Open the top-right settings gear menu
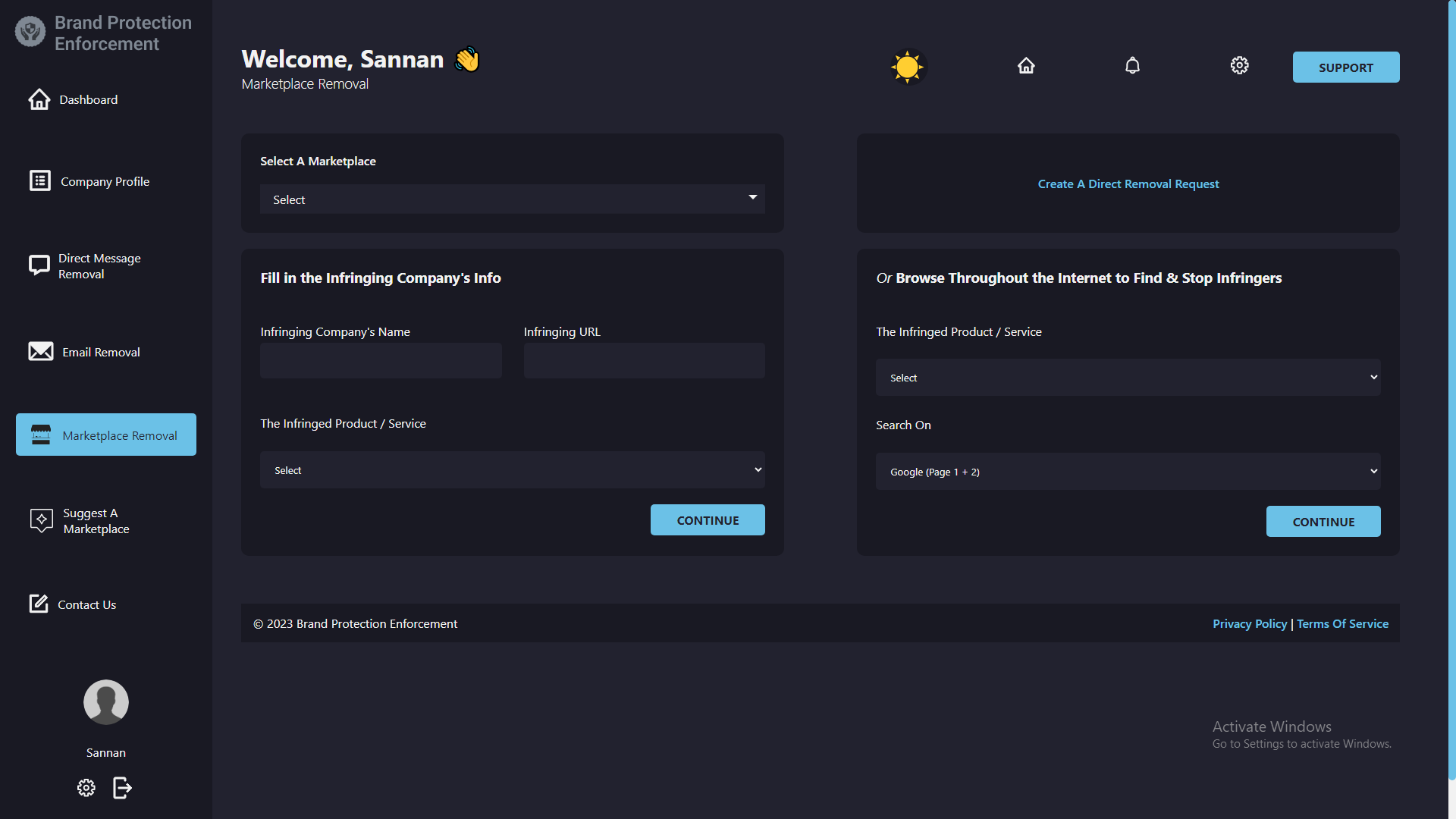This screenshot has width=1456, height=819. click(x=1239, y=65)
